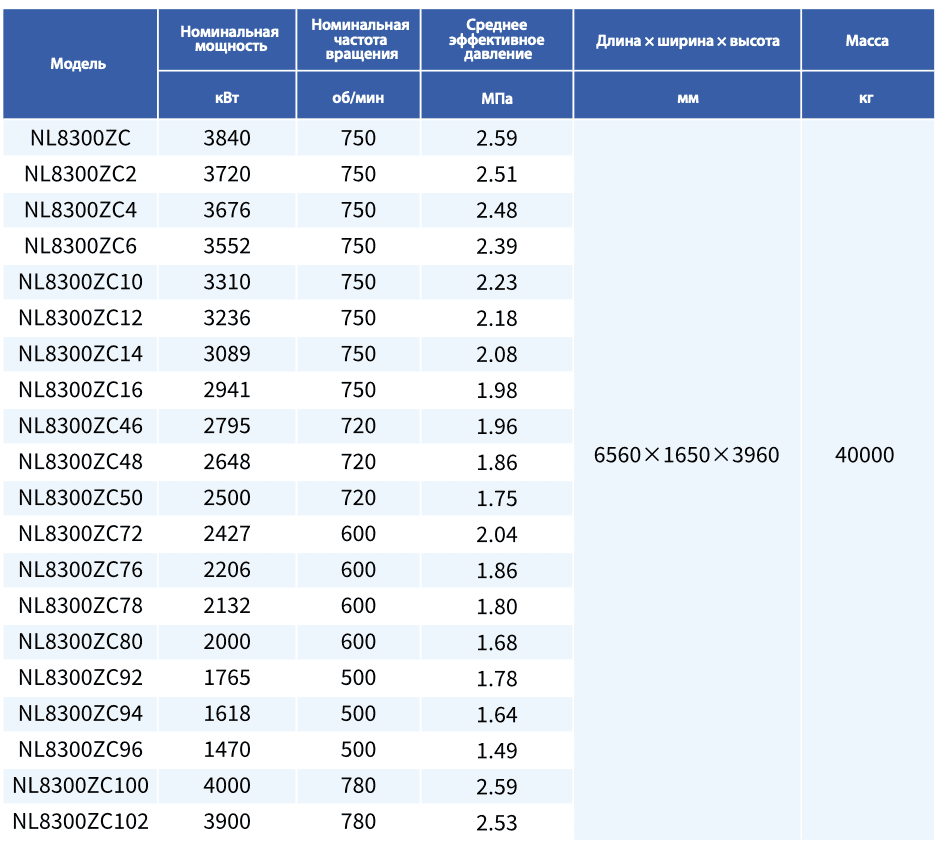Select the NL8300ZC46 model cell

[80, 426]
